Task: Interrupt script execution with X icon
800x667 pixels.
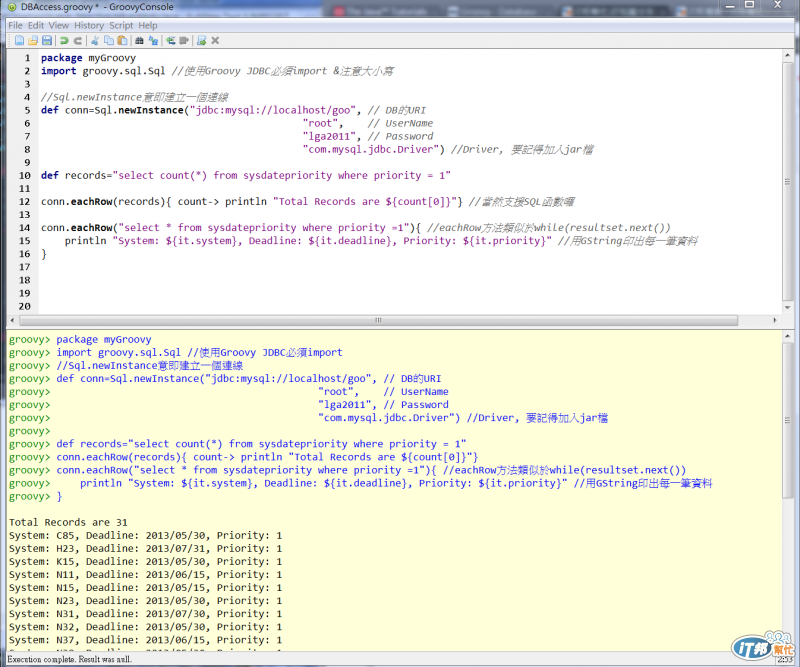Action: (x=215, y=40)
